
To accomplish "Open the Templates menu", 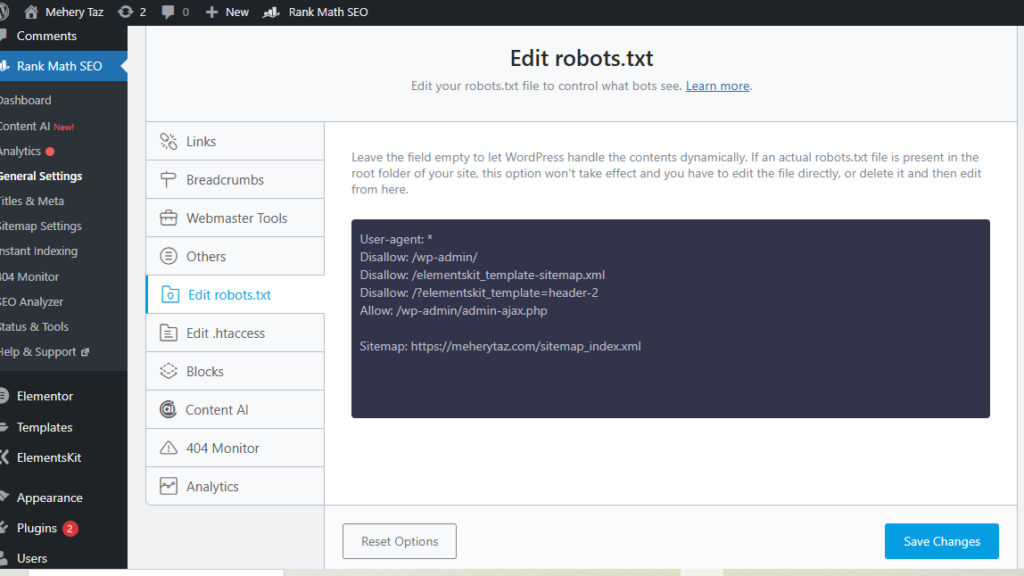I will tap(44, 428).
